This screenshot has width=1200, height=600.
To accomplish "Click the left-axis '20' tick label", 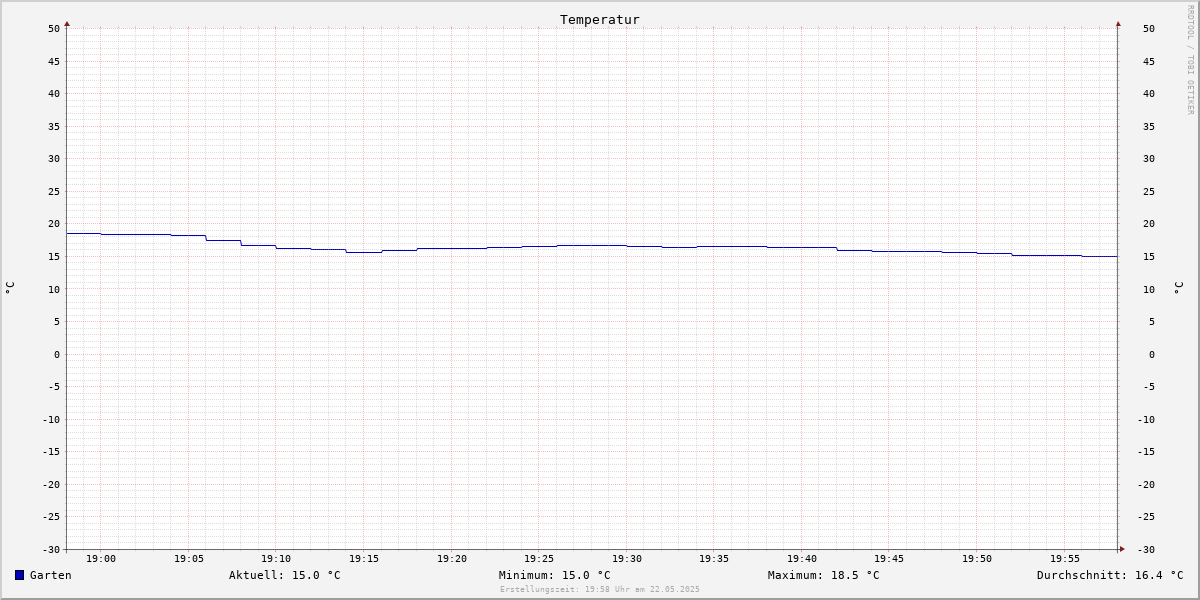I will click(54, 224).
